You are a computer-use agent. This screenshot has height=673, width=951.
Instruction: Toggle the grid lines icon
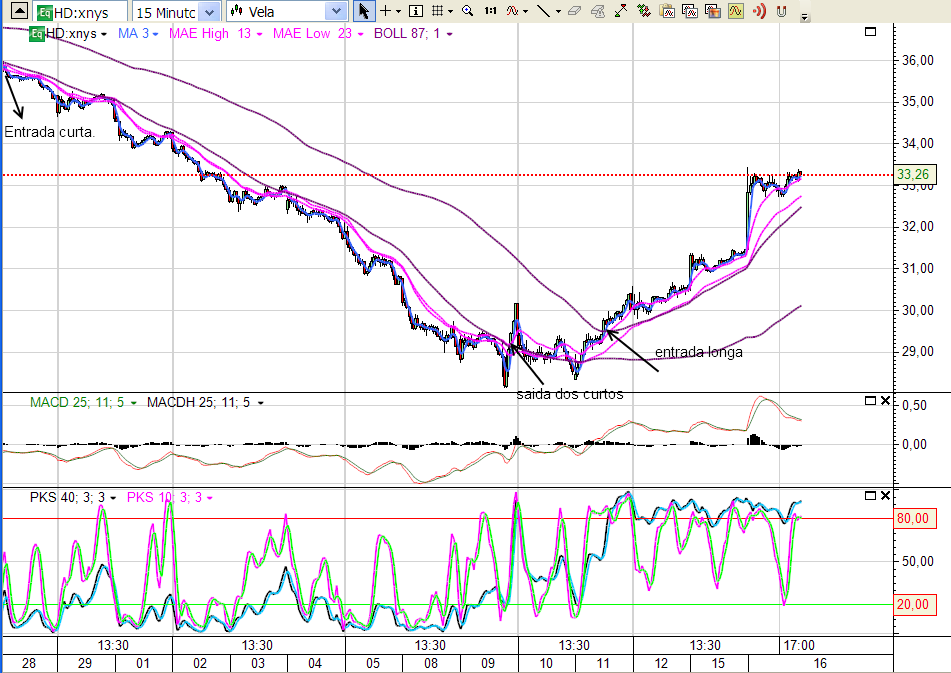[x=439, y=11]
